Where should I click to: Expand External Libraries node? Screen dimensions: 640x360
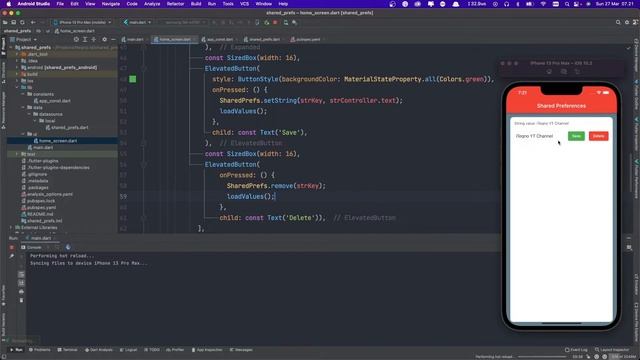tap(11, 228)
